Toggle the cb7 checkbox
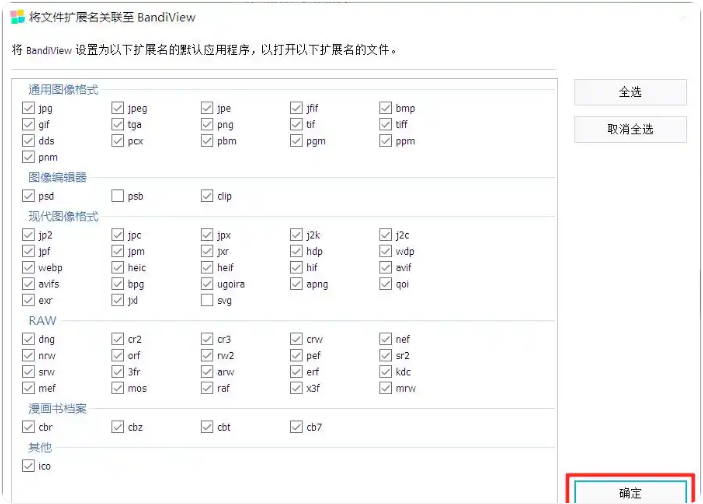This screenshot has width=703, height=504. tap(296, 427)
